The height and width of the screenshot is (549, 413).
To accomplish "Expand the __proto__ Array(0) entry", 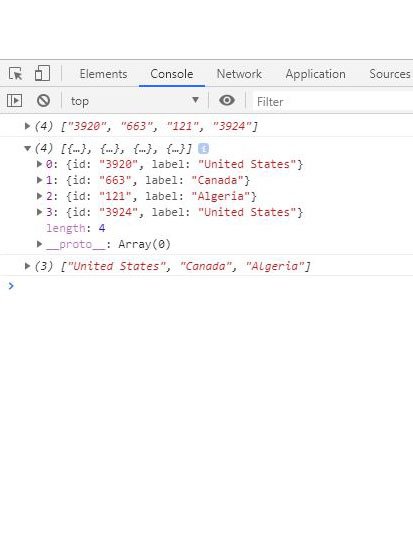I will click(40, 244).
